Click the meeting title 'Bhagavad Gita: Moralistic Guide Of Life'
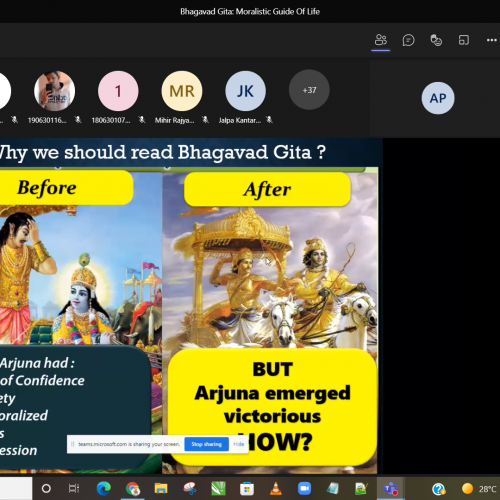 tap(250, 12)
